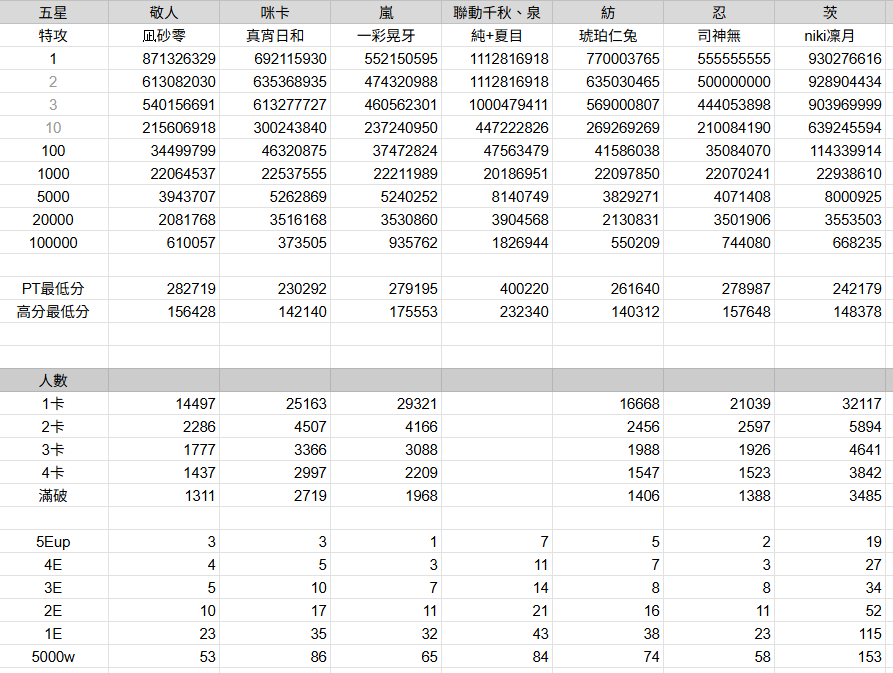Screen dimensions: 893x673
Task: Click the PT最低分 row label
Action: [x=53, y=289]
